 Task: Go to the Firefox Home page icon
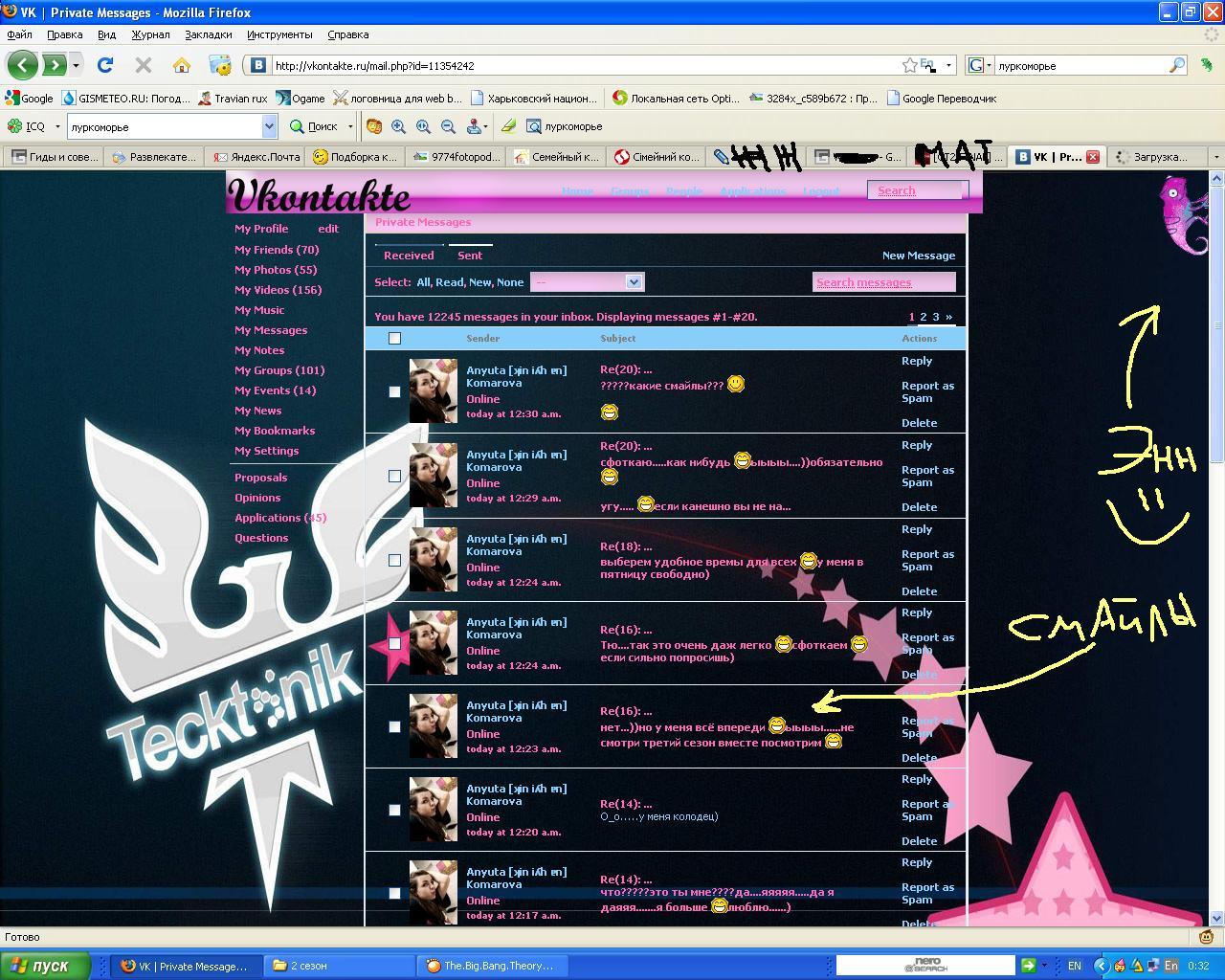[182, 65]
